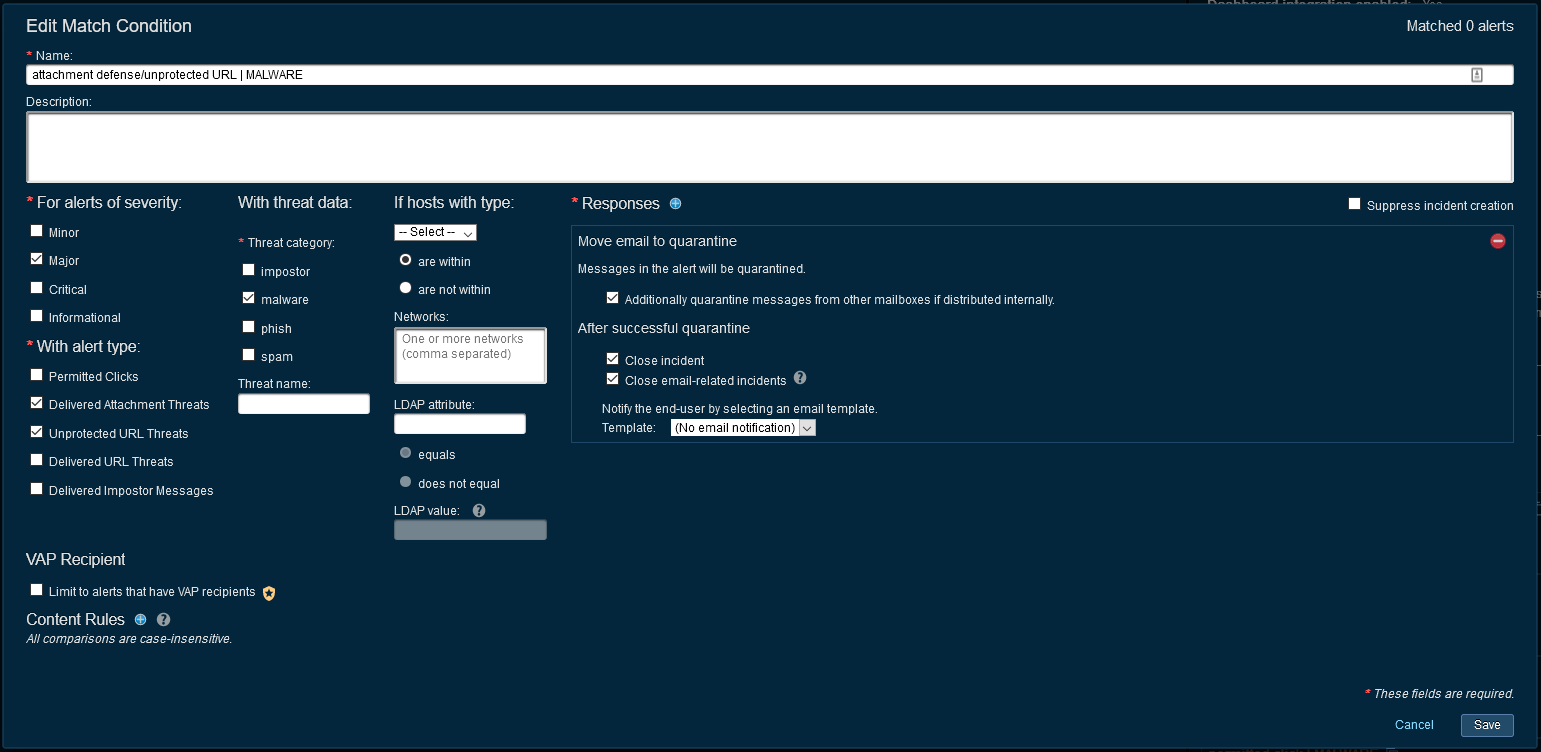Screen dimensions: 1541x752
Task: Select the 'are not within' radio option
Action: tap(405, 288)
